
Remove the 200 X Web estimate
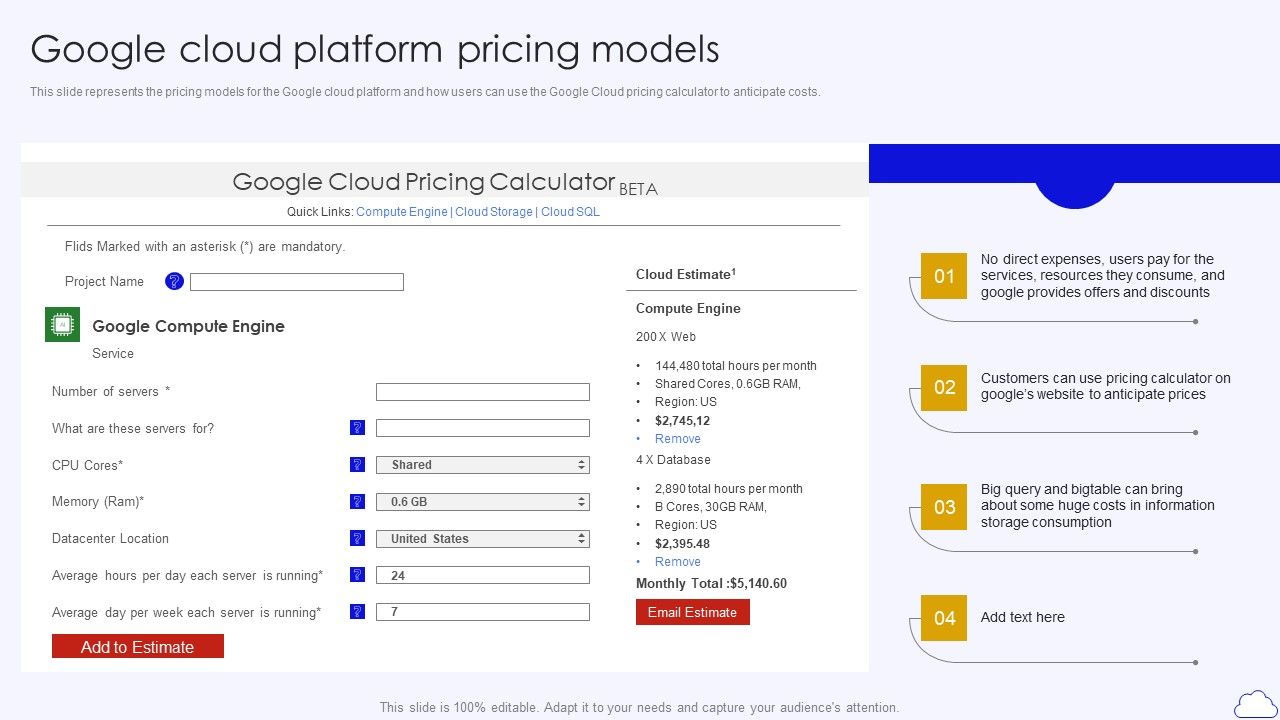[678, 439]
